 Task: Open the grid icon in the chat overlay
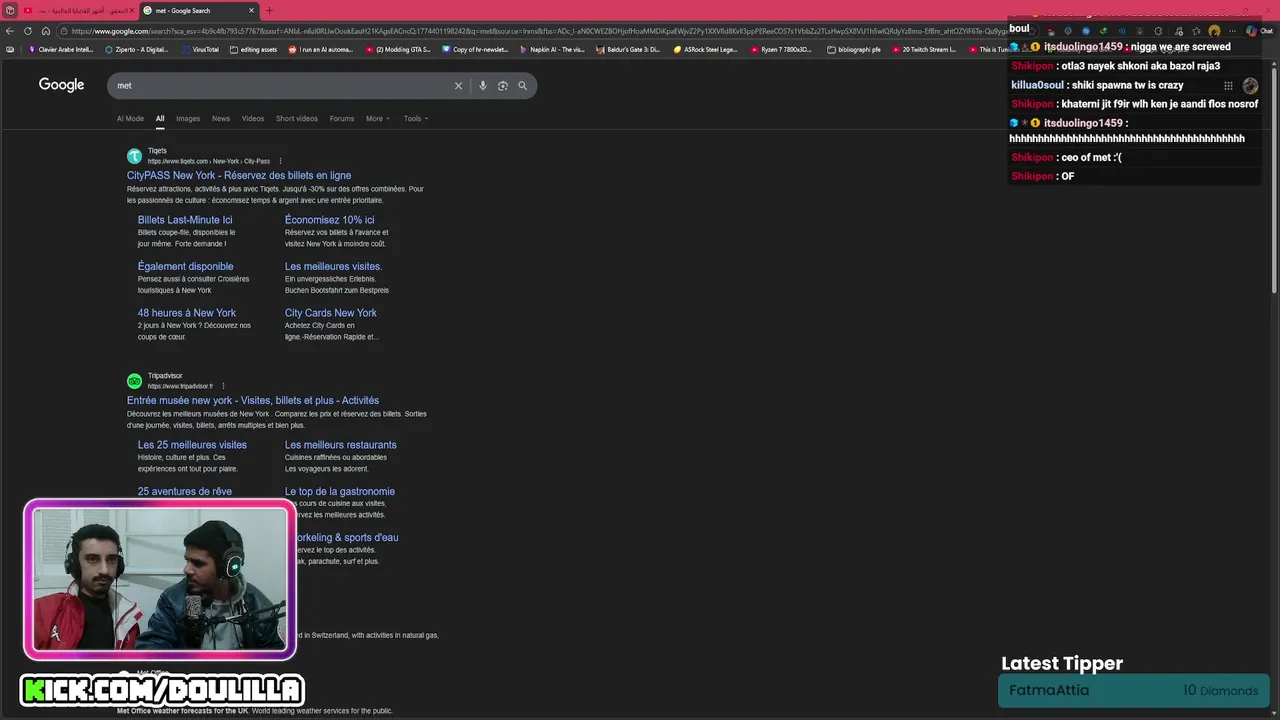[x=1228, y=85]
